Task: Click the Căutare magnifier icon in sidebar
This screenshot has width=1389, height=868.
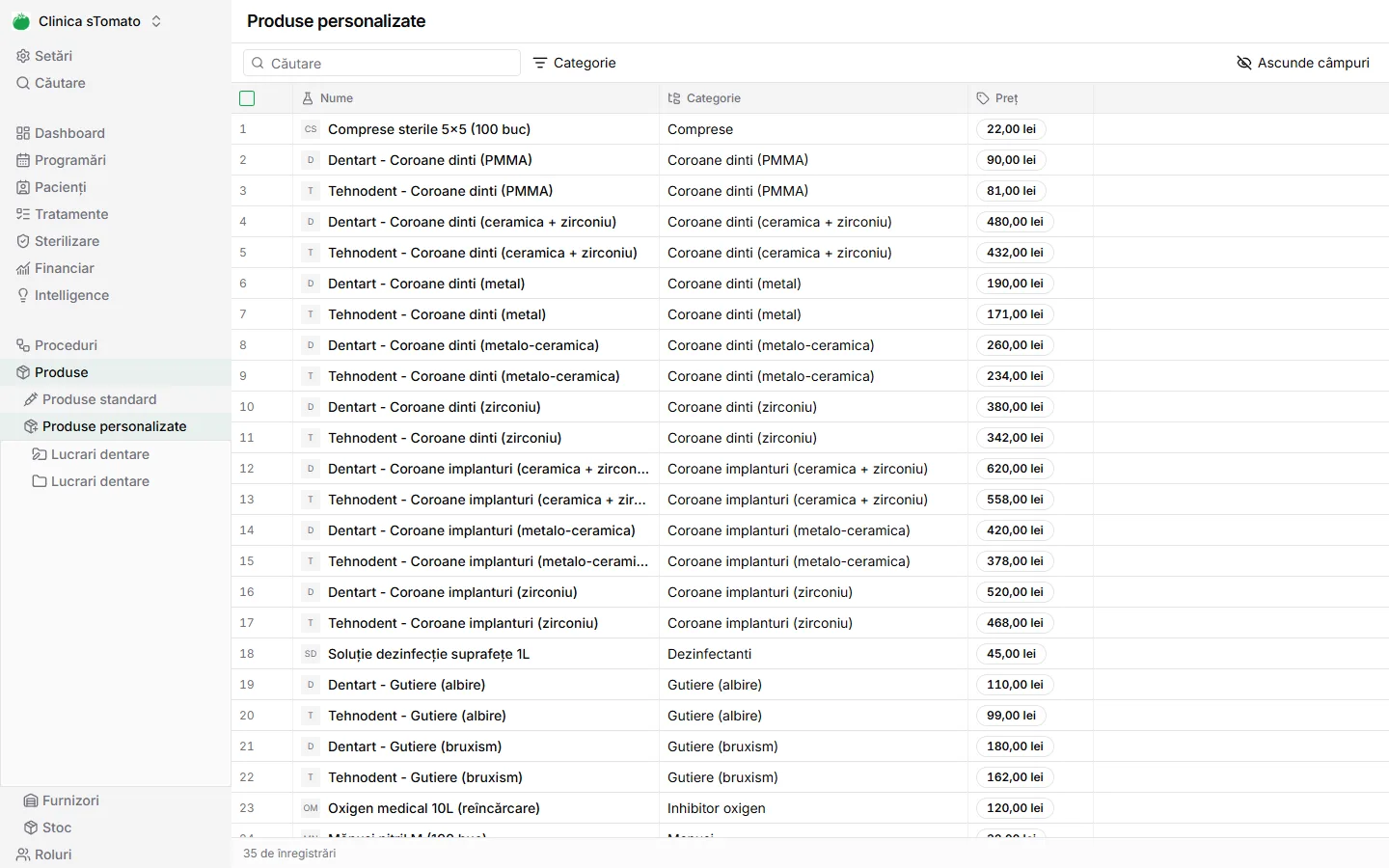Action: click(23, 83)
